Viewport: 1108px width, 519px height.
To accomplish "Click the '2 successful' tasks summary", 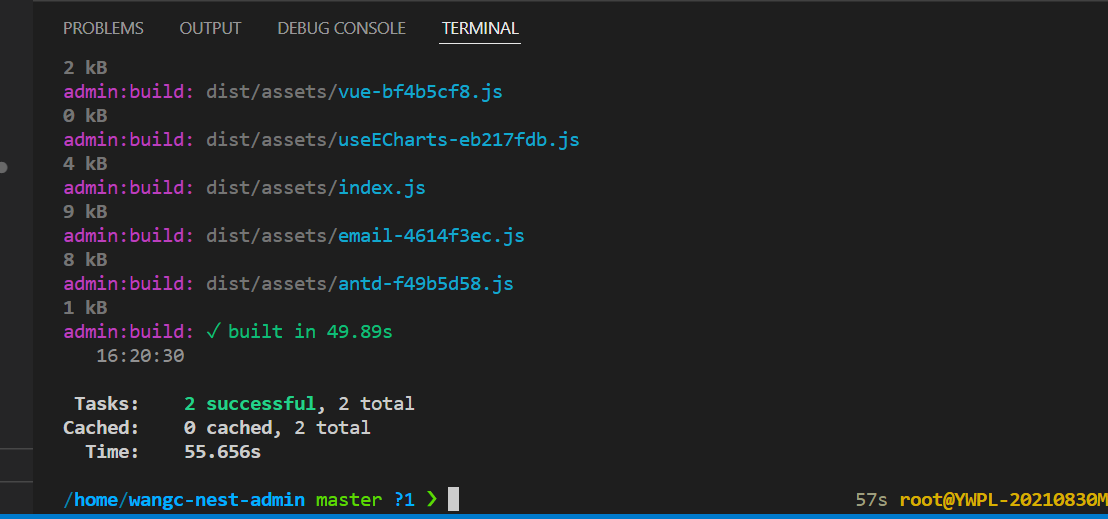I will coord(249,404).
